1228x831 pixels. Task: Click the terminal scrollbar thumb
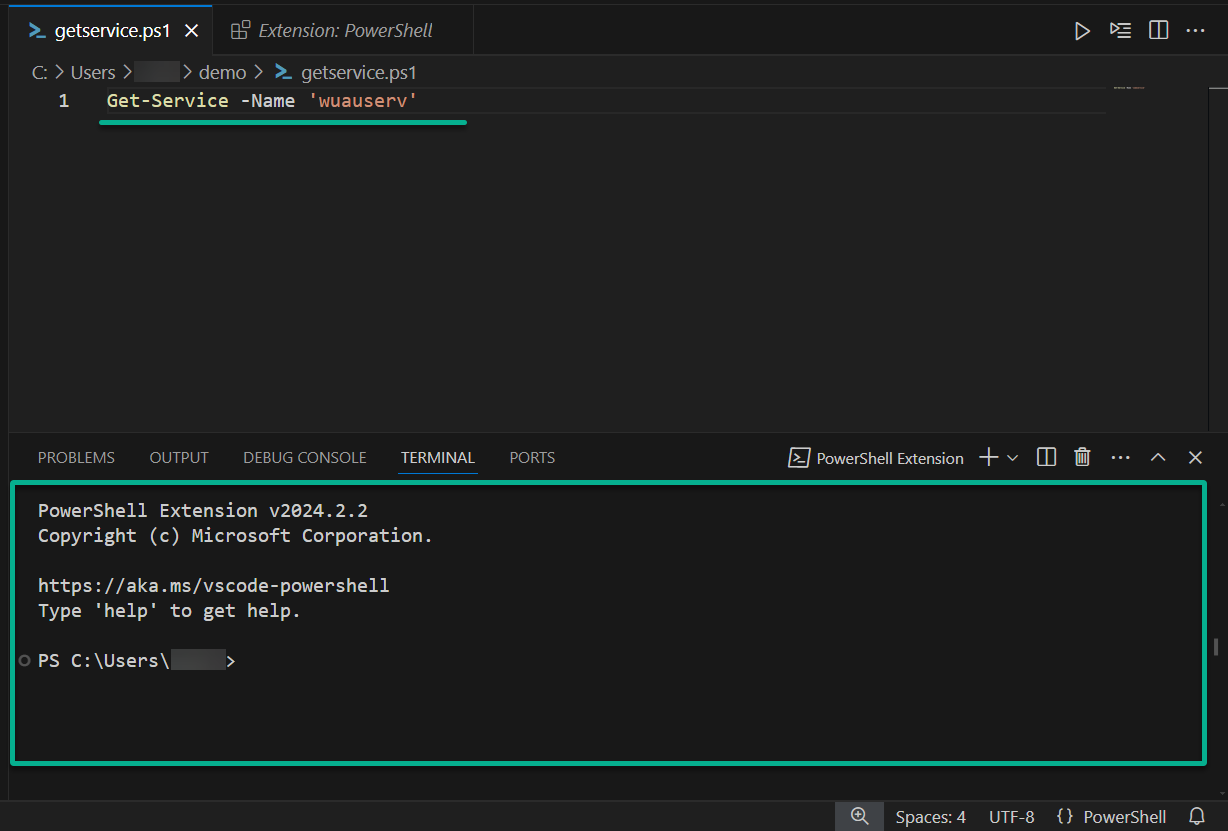pos(1216,646)
